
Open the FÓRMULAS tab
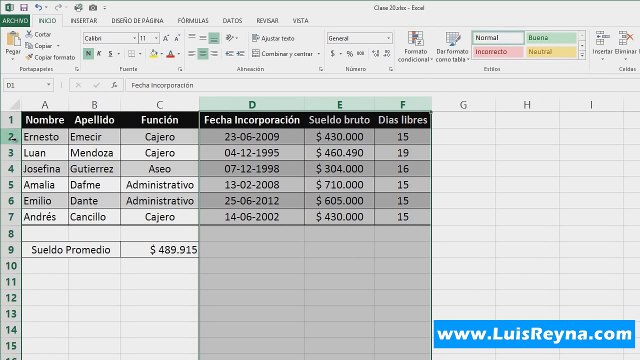193,20
